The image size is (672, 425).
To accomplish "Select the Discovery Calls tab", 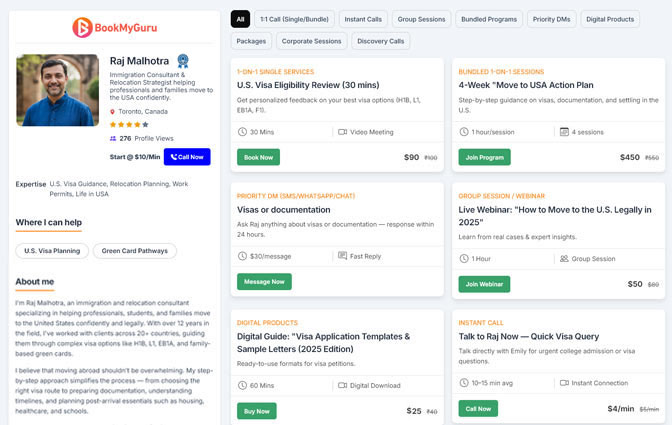I will pos(380,41).
